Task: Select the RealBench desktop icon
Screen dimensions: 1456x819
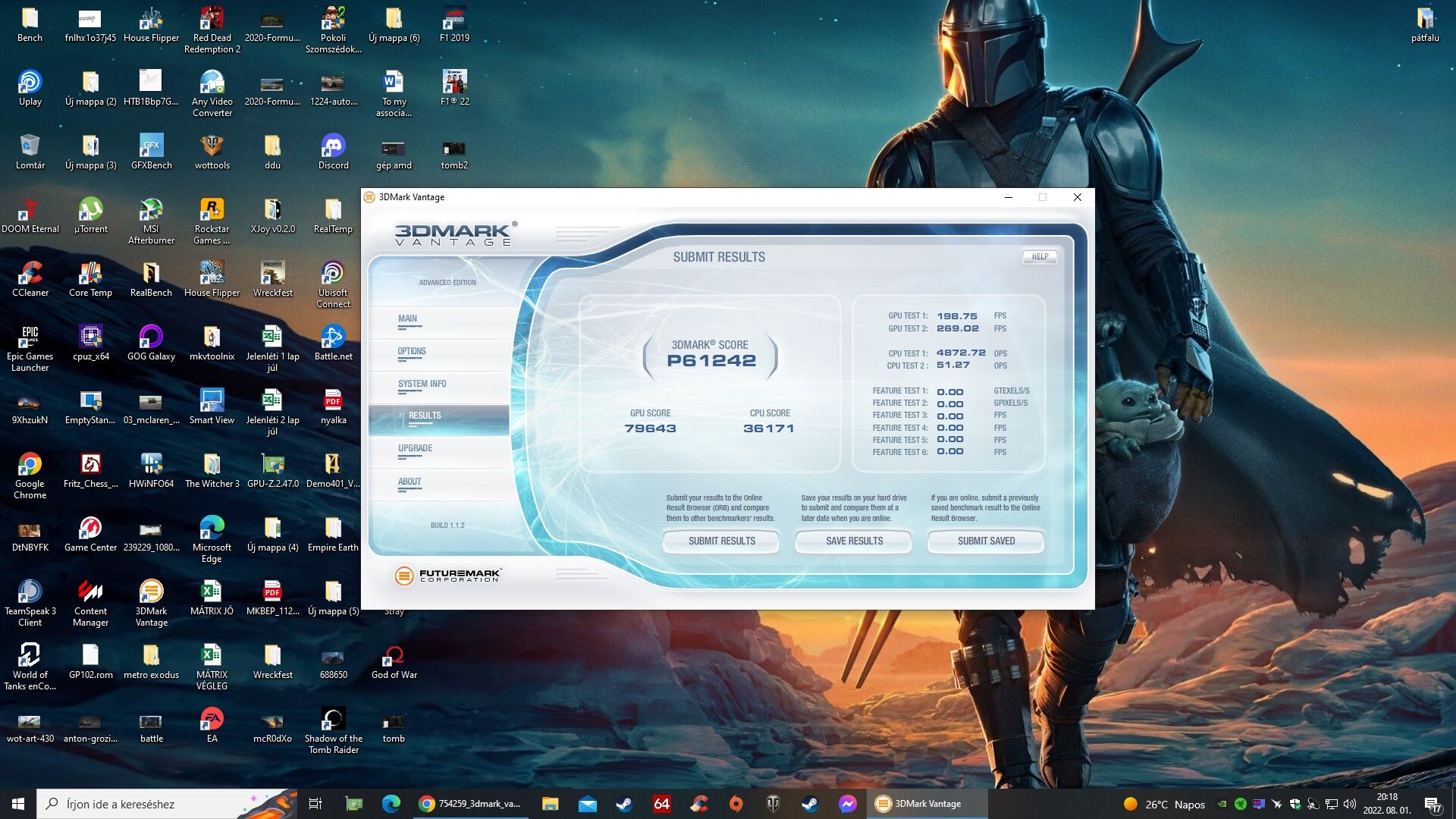Action: click(x=151, y=280)
